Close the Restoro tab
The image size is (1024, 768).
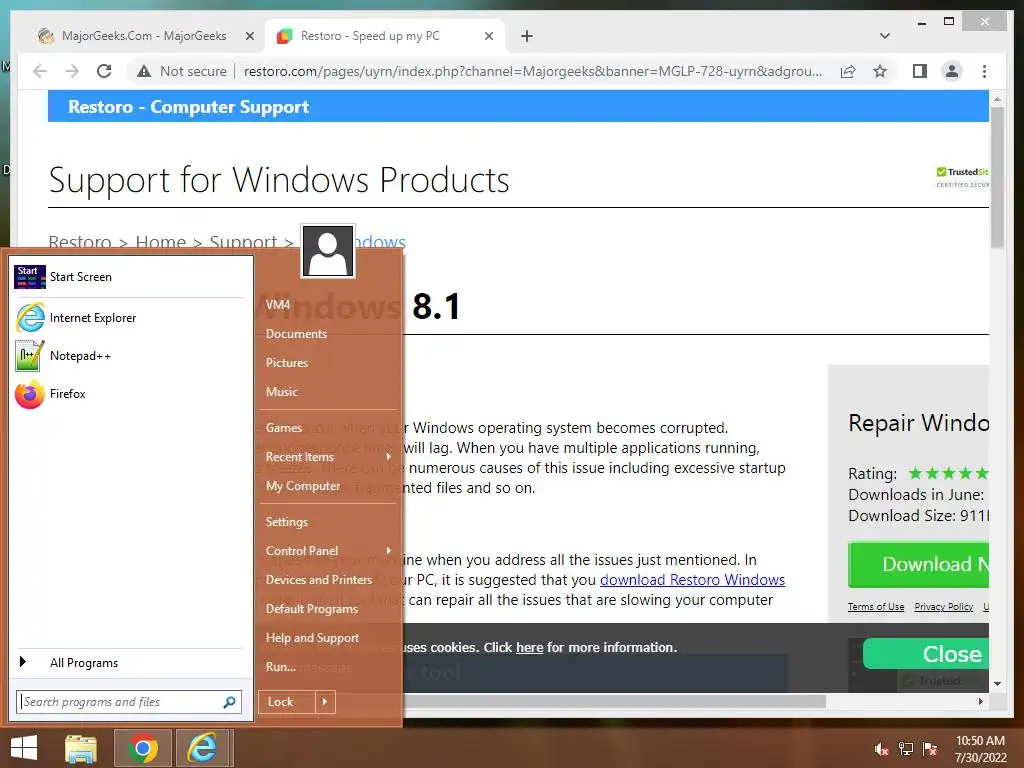488,36
